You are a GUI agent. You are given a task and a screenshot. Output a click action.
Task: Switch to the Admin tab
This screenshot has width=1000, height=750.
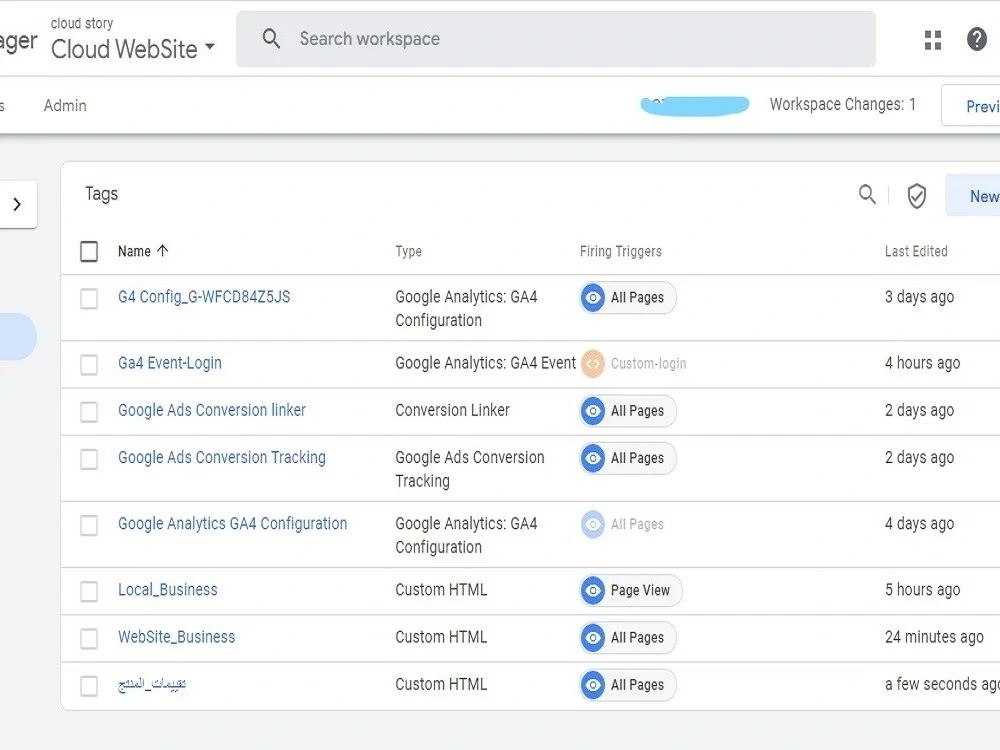click(x=65, y=106)
